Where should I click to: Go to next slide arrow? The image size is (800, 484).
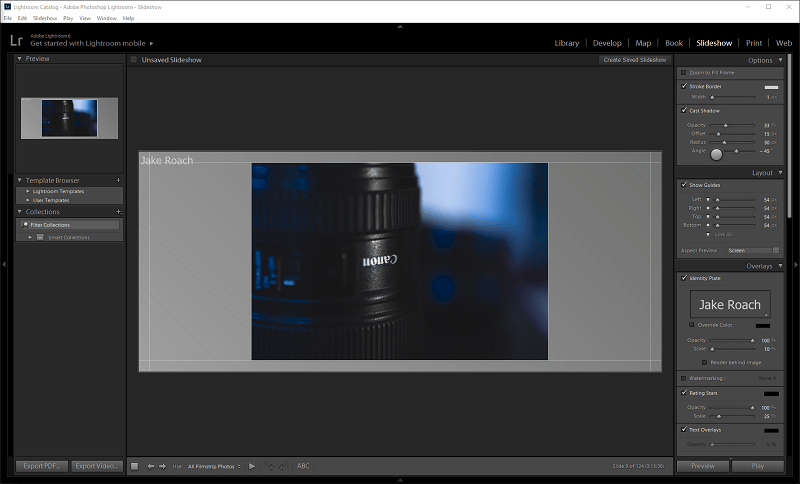point(163,466)
